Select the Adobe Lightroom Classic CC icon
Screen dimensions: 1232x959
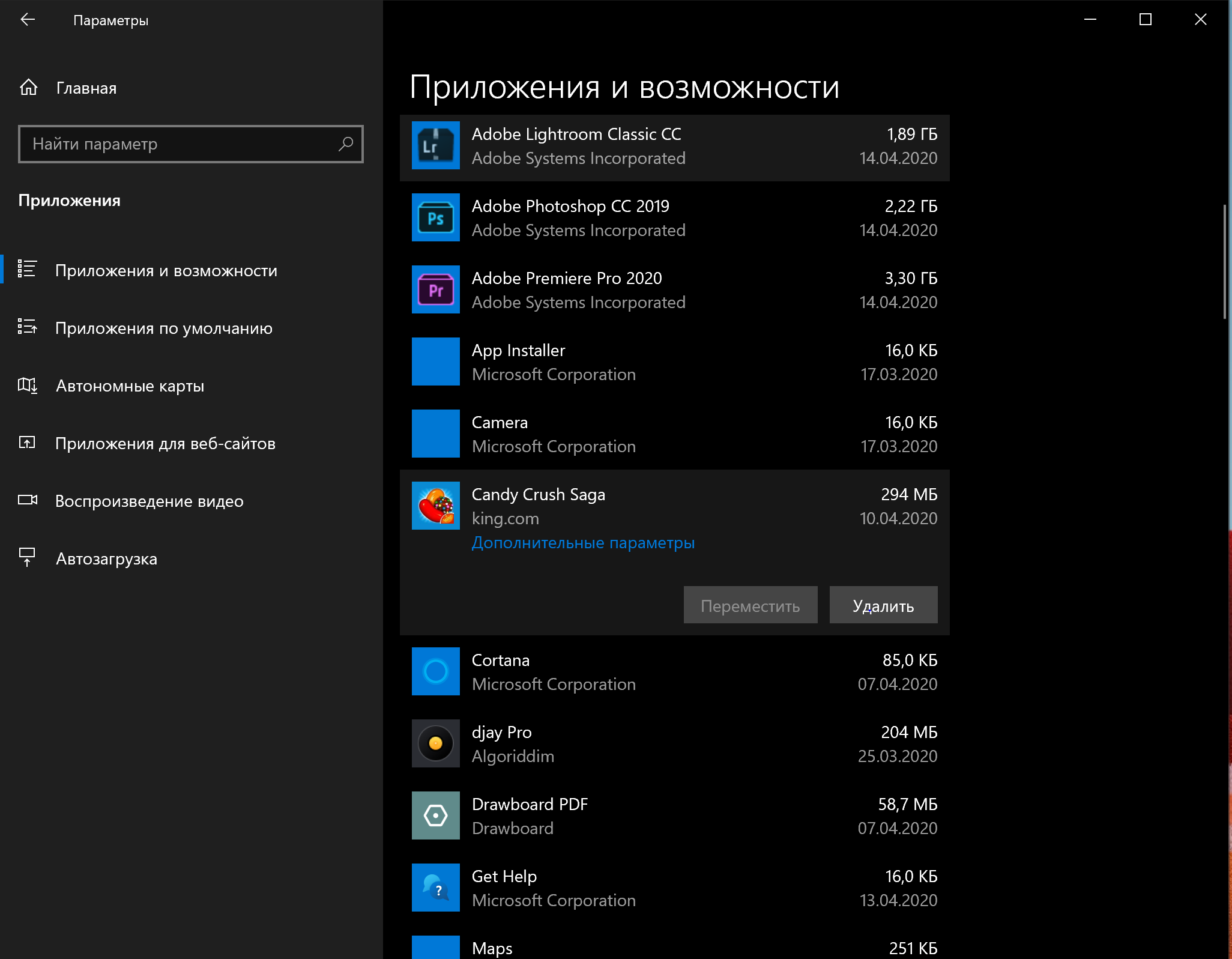pyautogui.click(x=435, y=145)
